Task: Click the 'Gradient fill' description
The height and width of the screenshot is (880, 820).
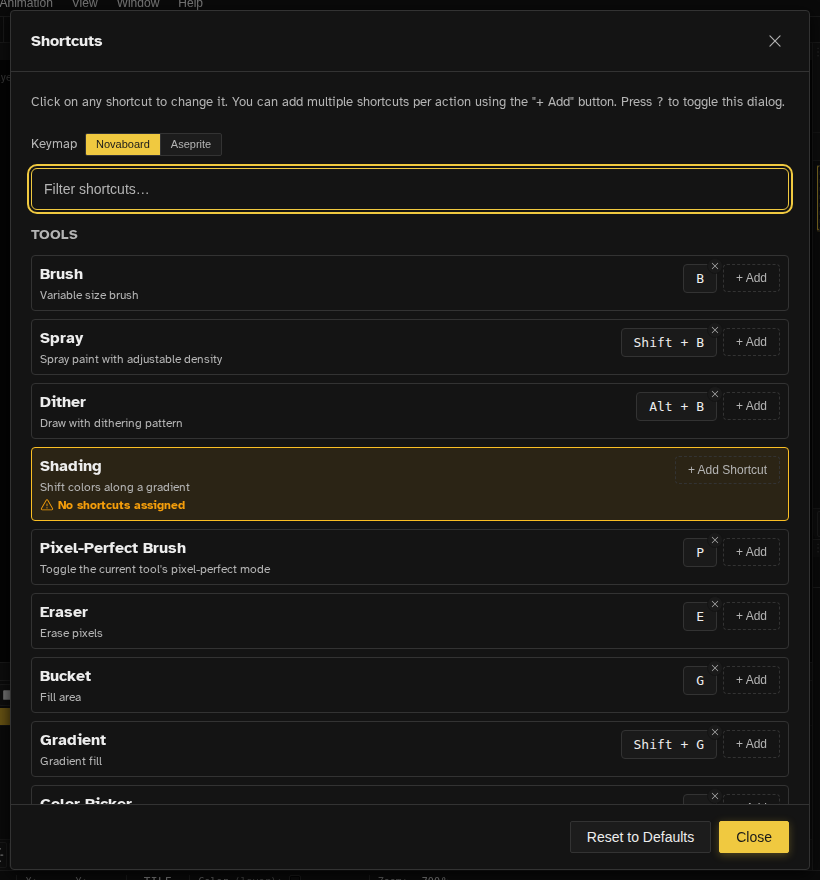Action: [71, 761]
